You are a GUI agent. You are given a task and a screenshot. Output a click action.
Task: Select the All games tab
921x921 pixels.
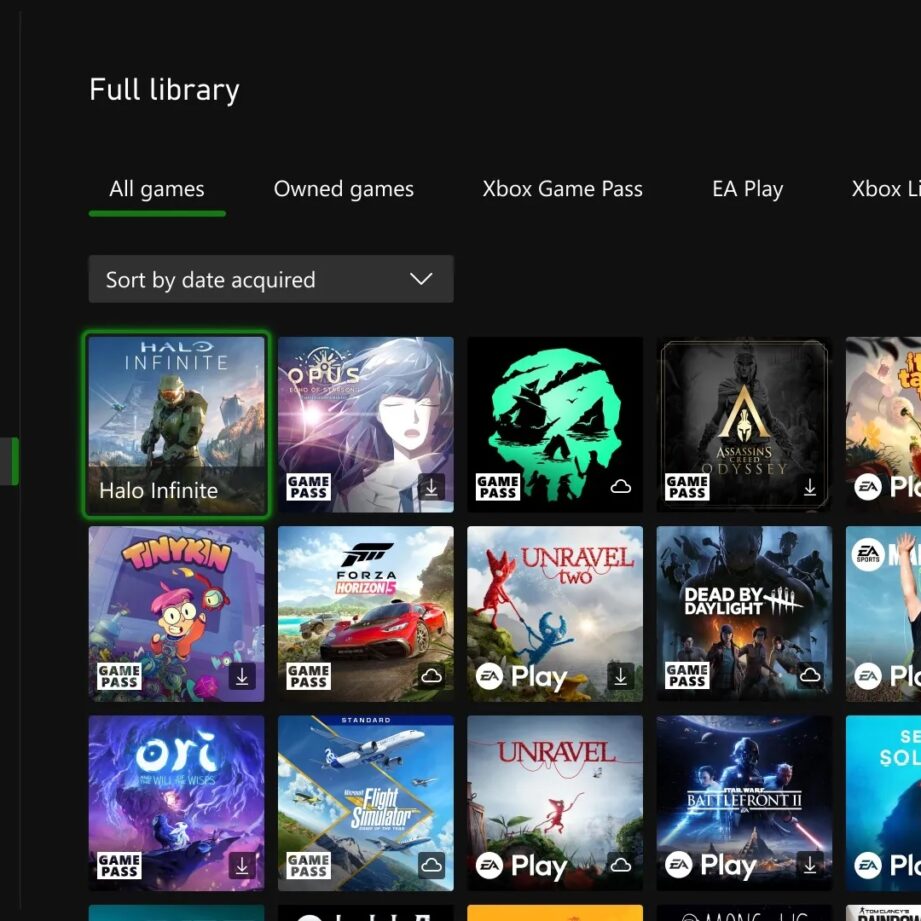point(157,189)
